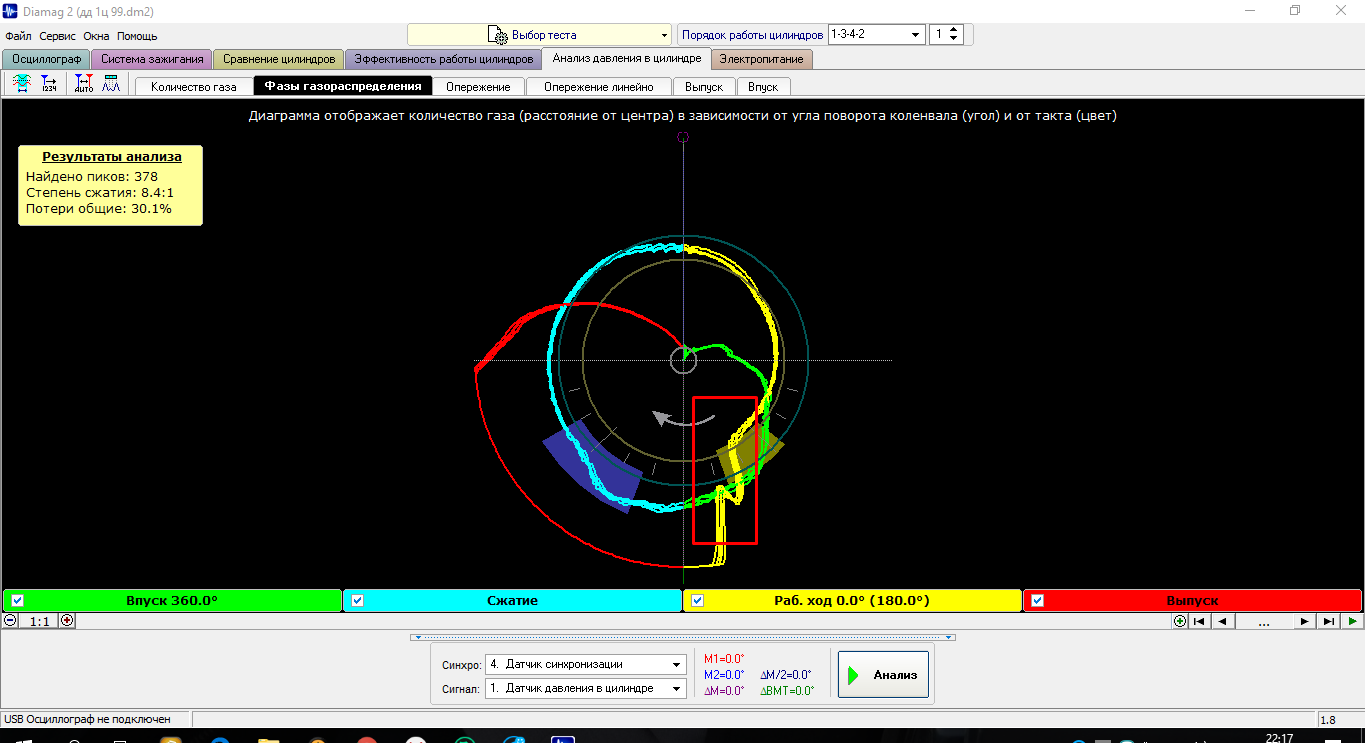Go to the next record arrow
Image resolution: width=1365 pixels, height=743 pixels.
click(x=1304, y=621)
